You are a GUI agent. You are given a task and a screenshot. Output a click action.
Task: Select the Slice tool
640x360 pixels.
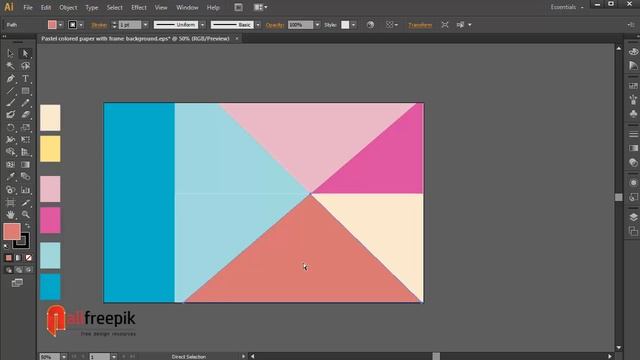pos(25,202)
